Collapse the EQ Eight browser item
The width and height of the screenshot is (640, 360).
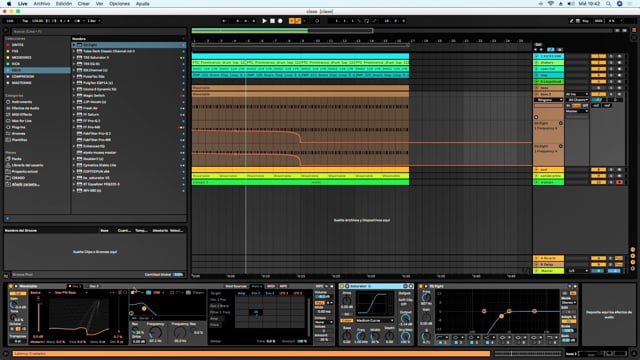click(x=74, y=45)
